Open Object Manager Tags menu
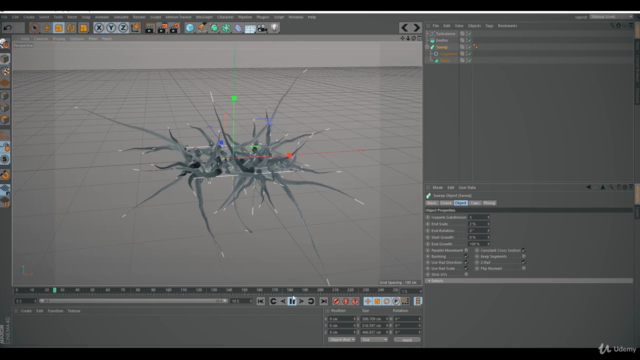Viewport: 640px width, 360px height. tap(489, 26)
